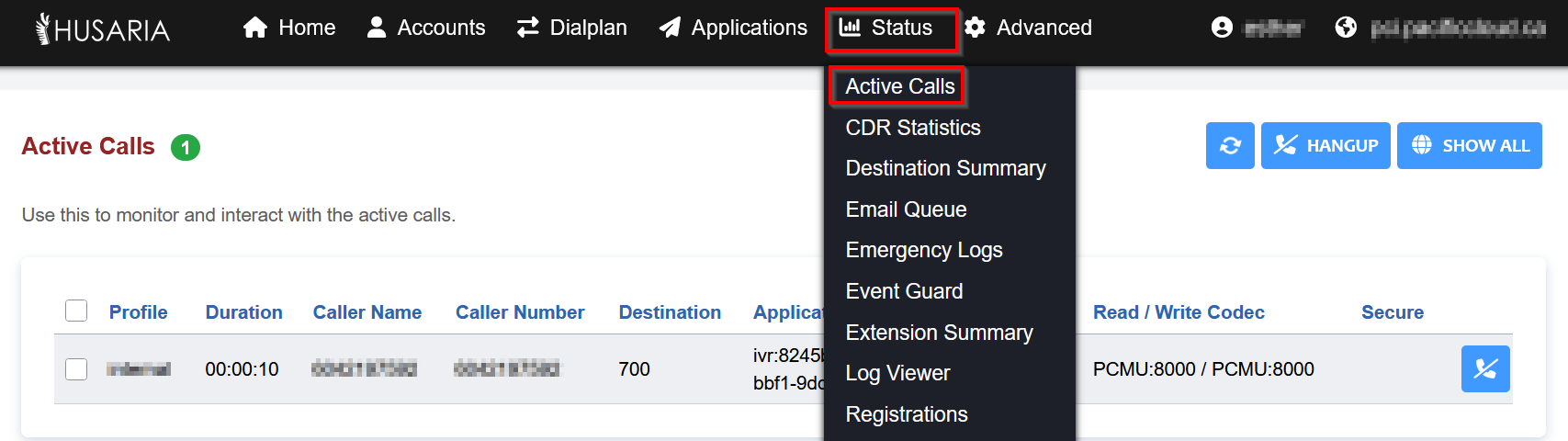
Task: Open the Dialplan menu
Action: coord(571,28)
